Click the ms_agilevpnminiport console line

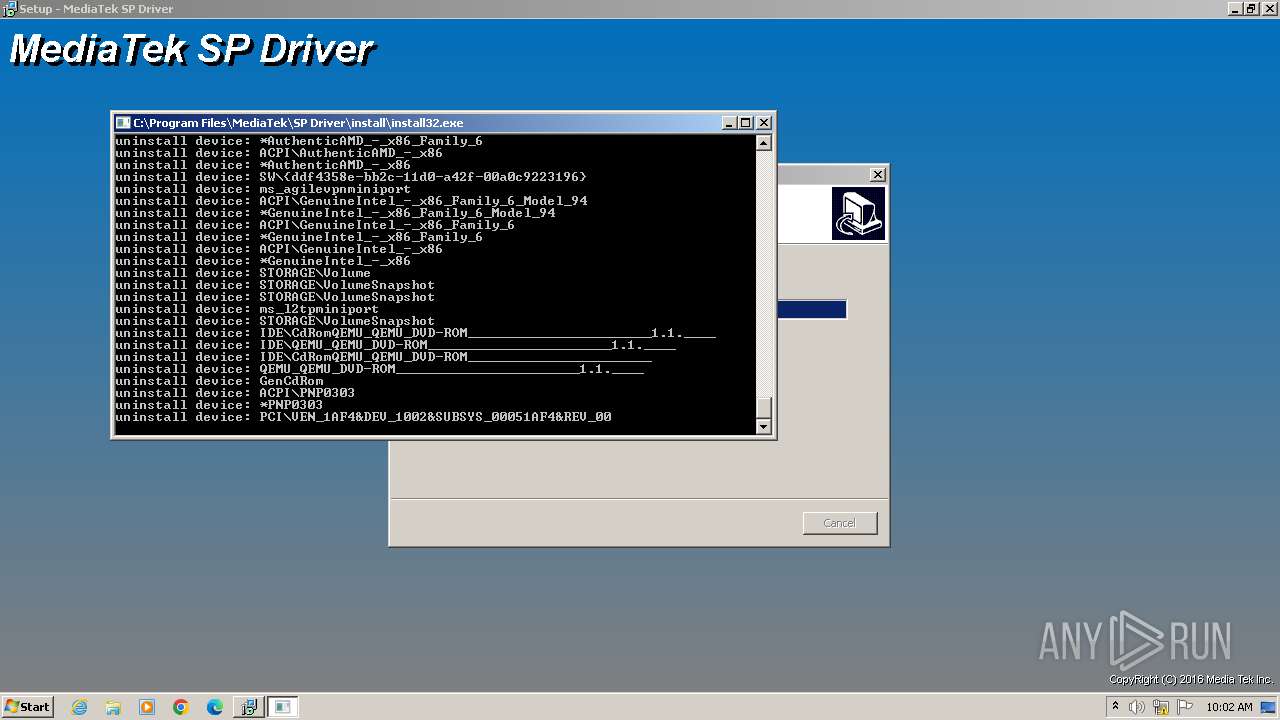tap(263, 189)
